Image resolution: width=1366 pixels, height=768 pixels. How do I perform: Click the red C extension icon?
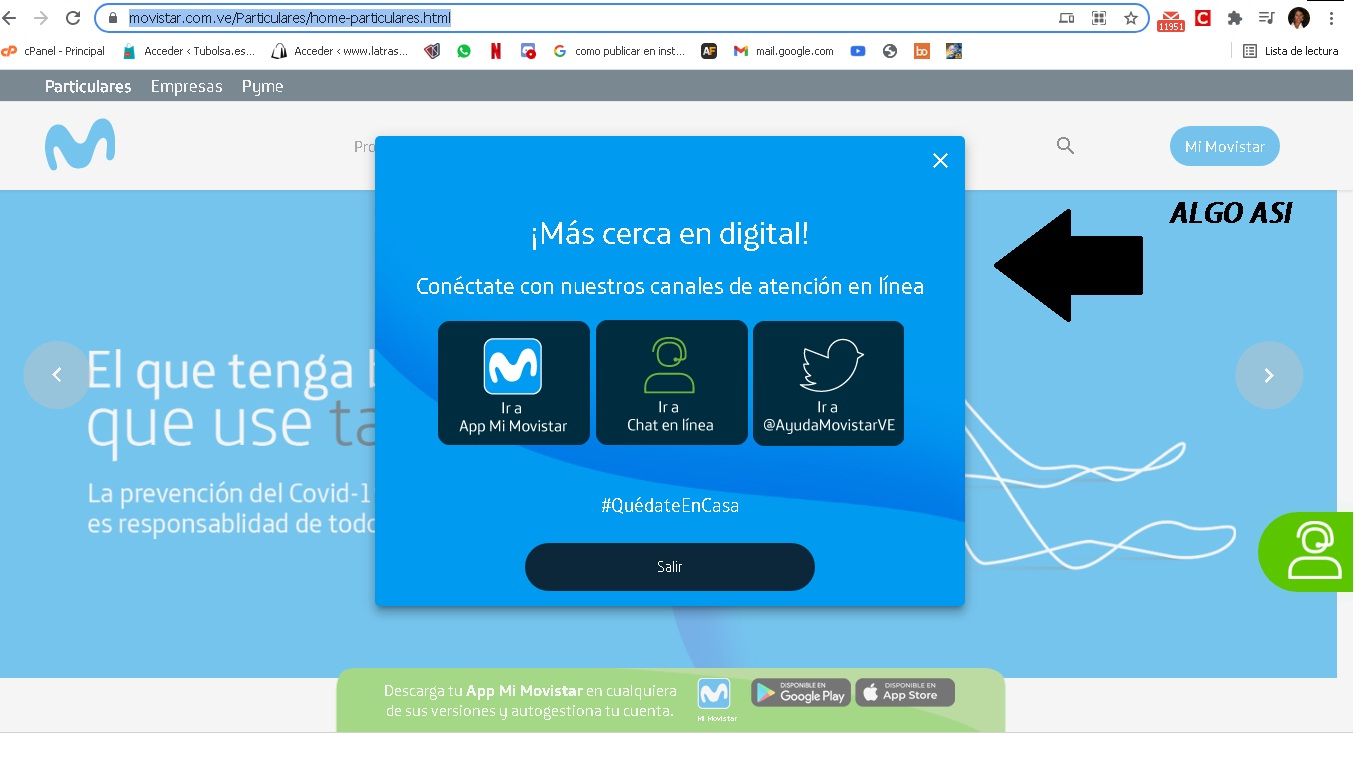1203,18
